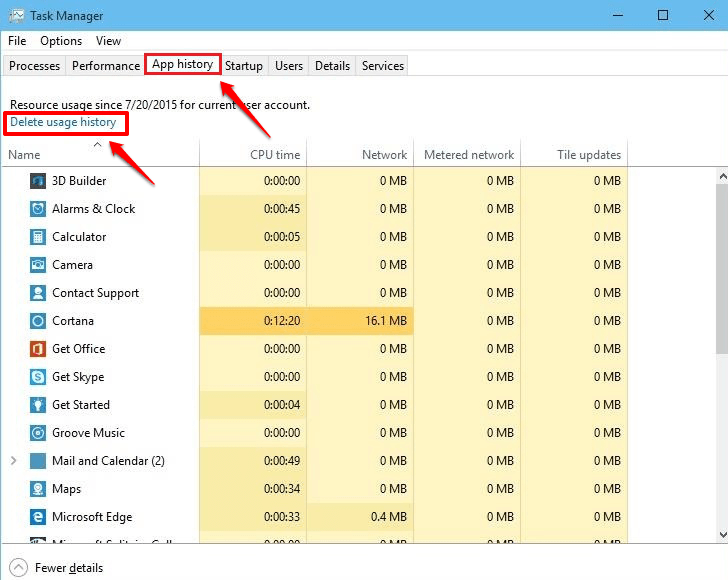Click the scrollbar down arrow
728x580 pixels.
[x=722, y=534]
